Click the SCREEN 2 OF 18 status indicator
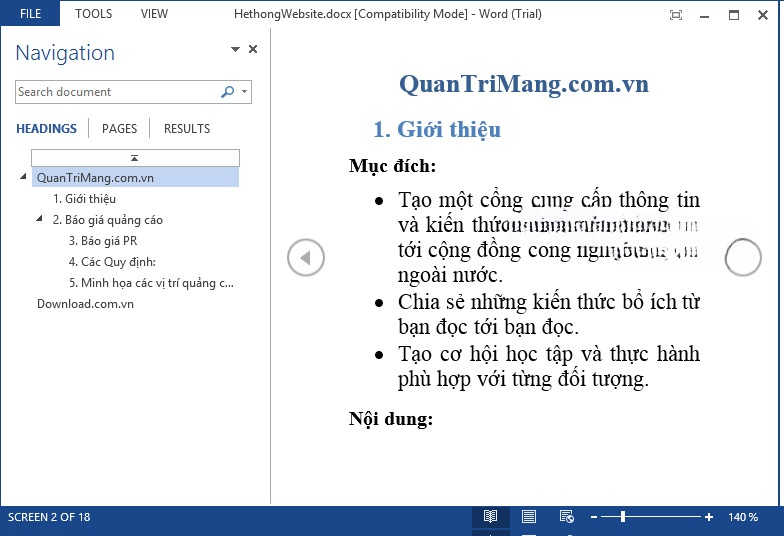Viewport: 784px width, 536px height. click(49, 517)
